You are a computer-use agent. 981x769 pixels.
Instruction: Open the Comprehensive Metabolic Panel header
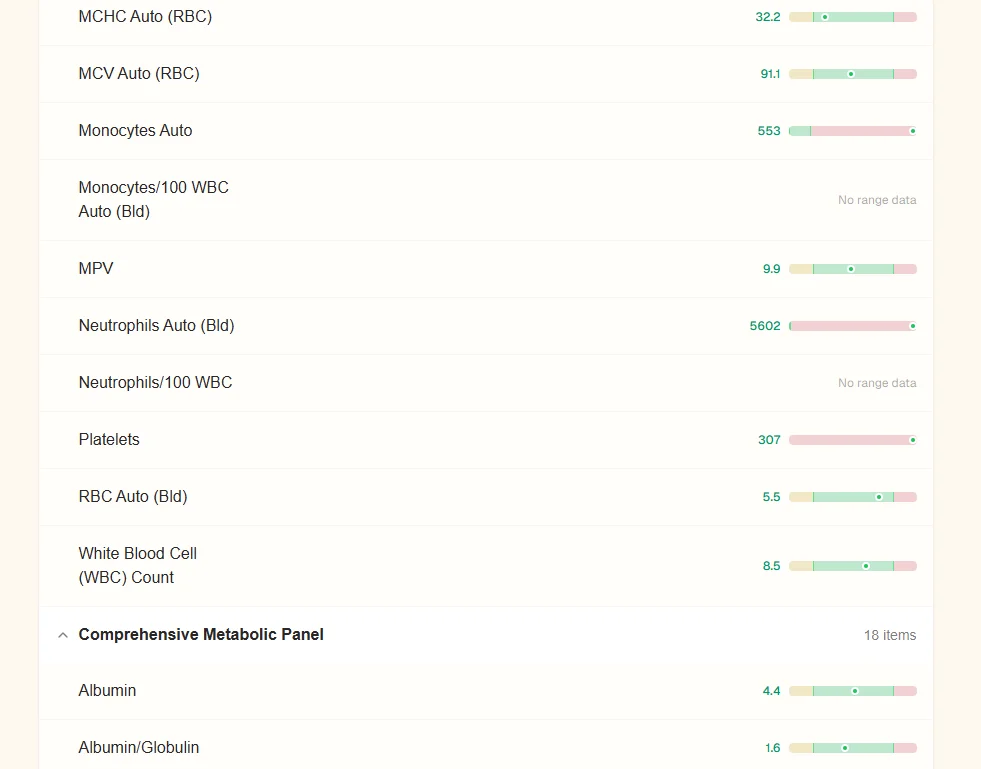coord(486,634)
